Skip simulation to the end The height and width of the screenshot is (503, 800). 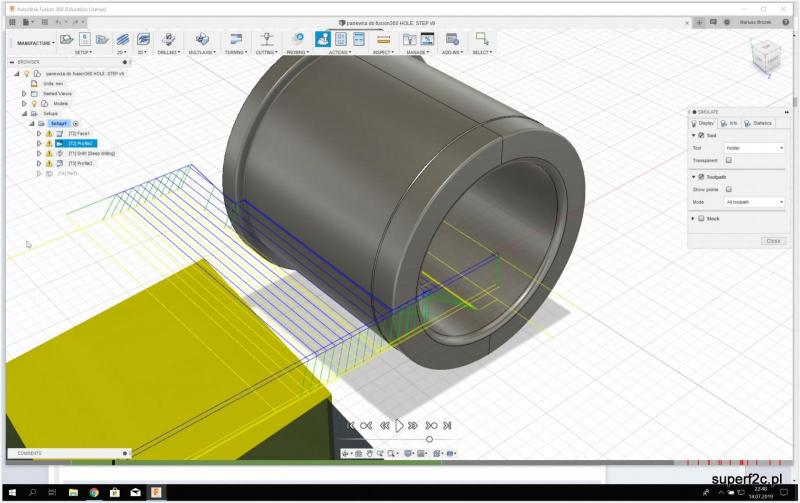[450, 425]
